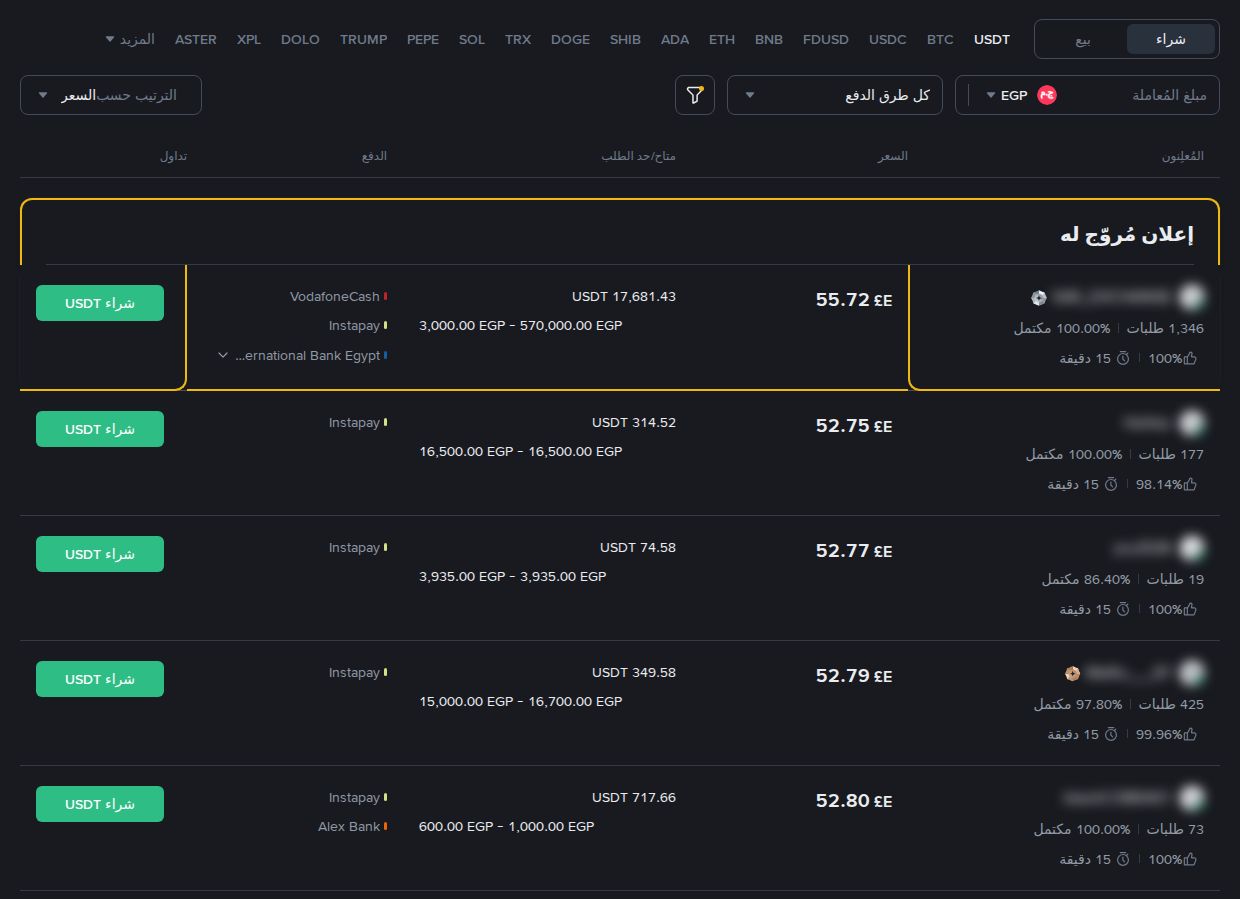This screenshot has width=1240, height=899.
Task: Select the PEPE coin tab
Action: (423, 40)
